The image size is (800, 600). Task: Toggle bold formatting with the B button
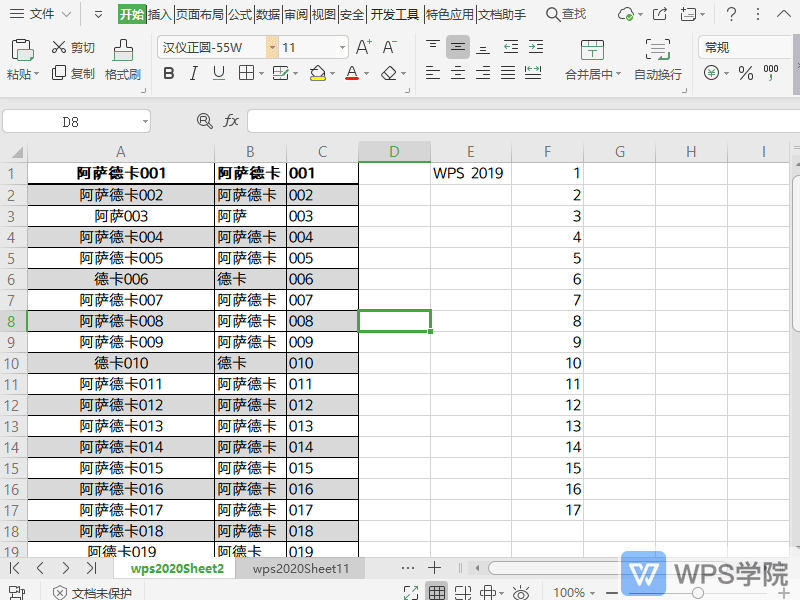168,73
